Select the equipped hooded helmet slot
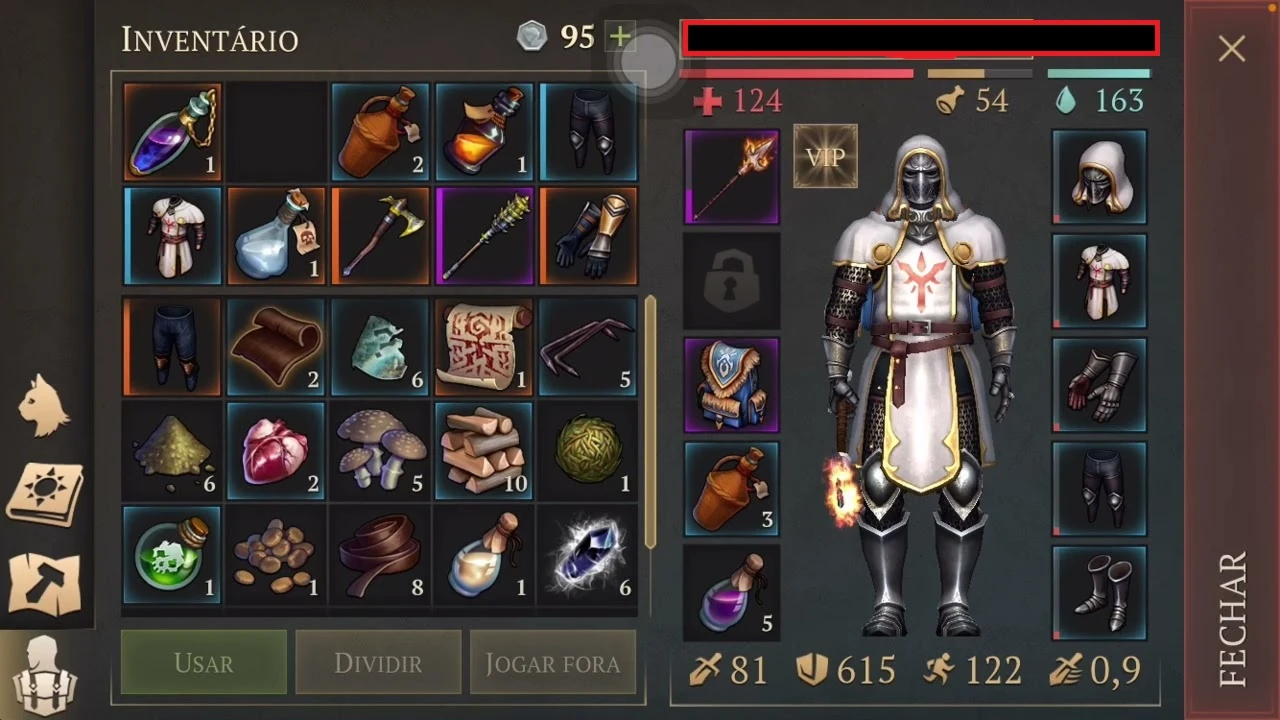This screenshot has width=1280, height=720. (x=1100, y=177)
